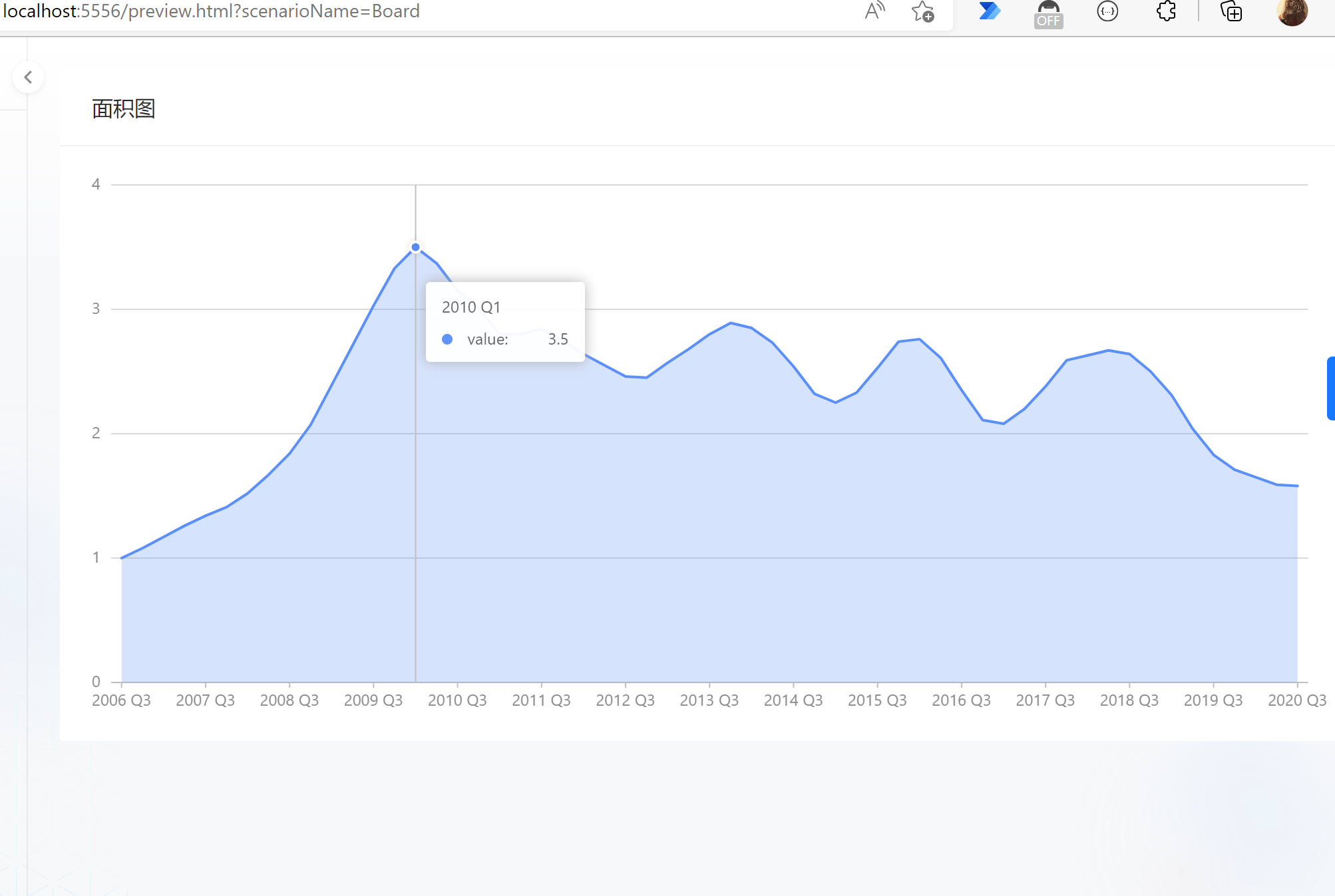Click the blue handle at right edge
The width and height of the screenshot is (1335, 896).
click(x=1330, y=388)
